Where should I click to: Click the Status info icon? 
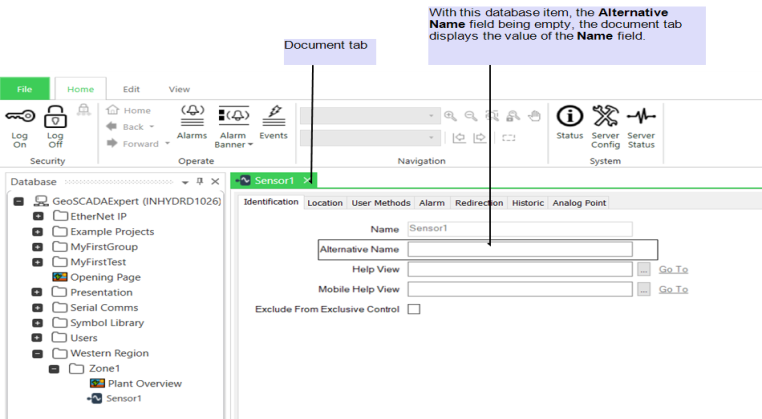[x=570, y=117]
